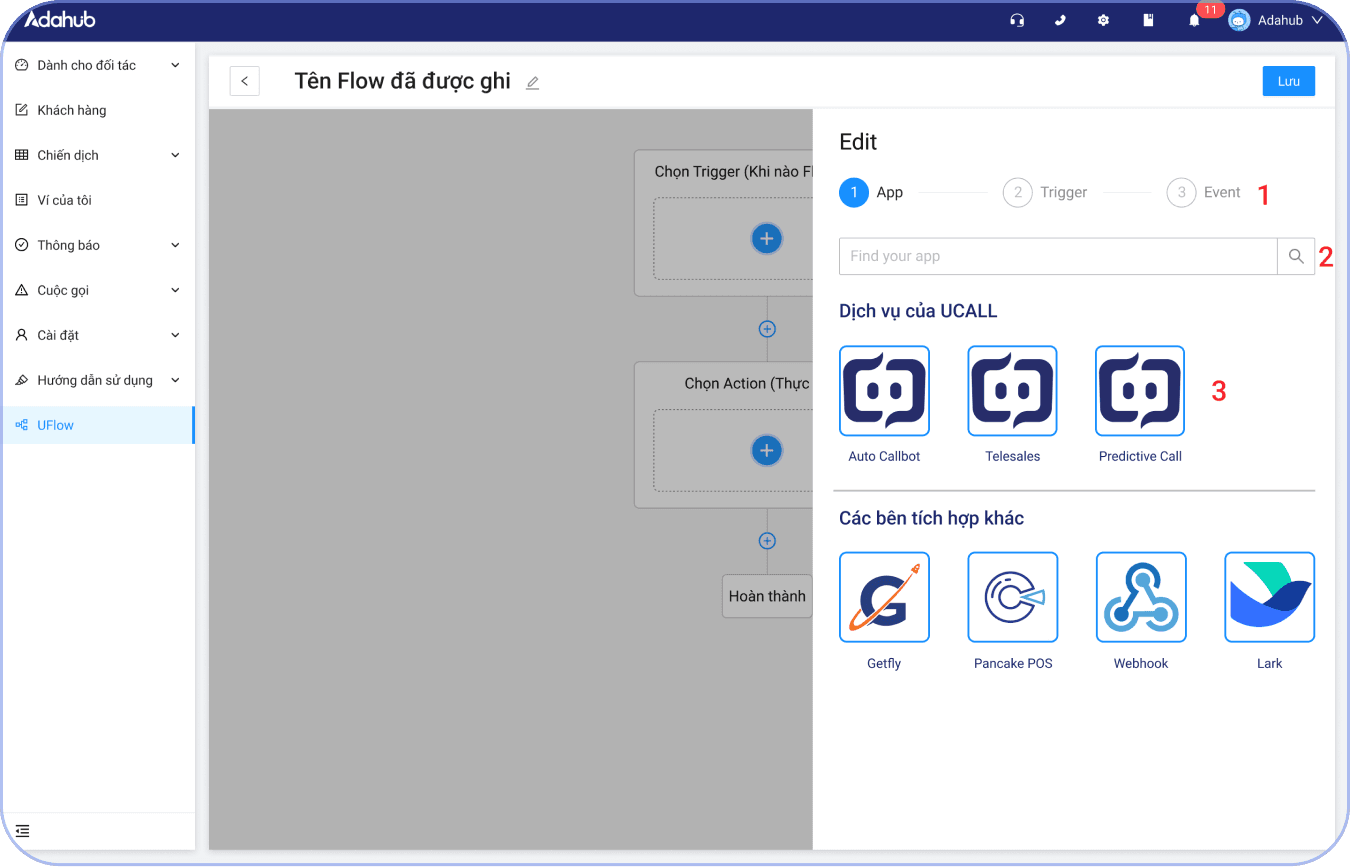Select the Predictive Call icon

1140,390
